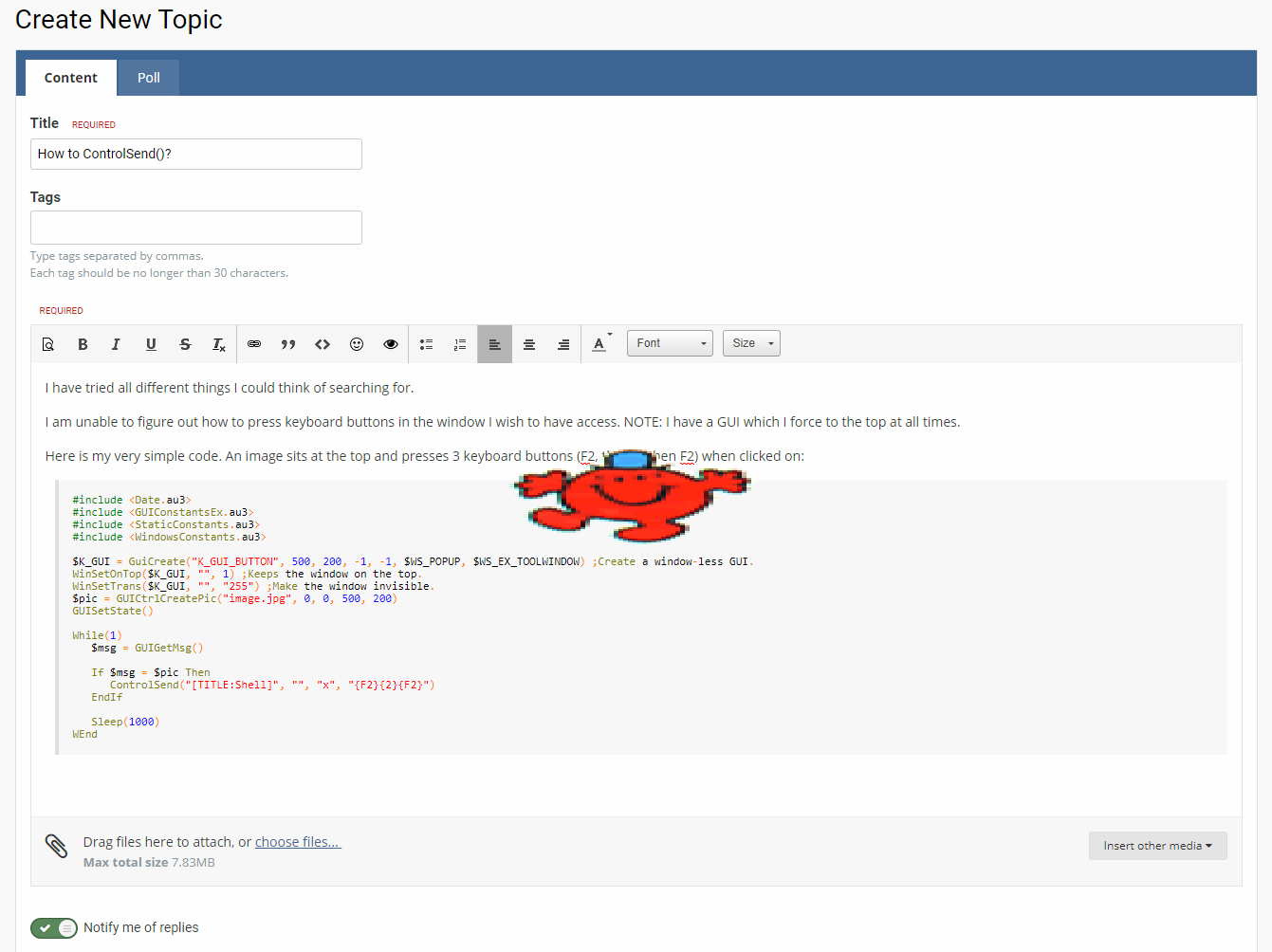Insert a spoiler with the eye icon
Viewport: 1272px width, 952px height.
391,344
